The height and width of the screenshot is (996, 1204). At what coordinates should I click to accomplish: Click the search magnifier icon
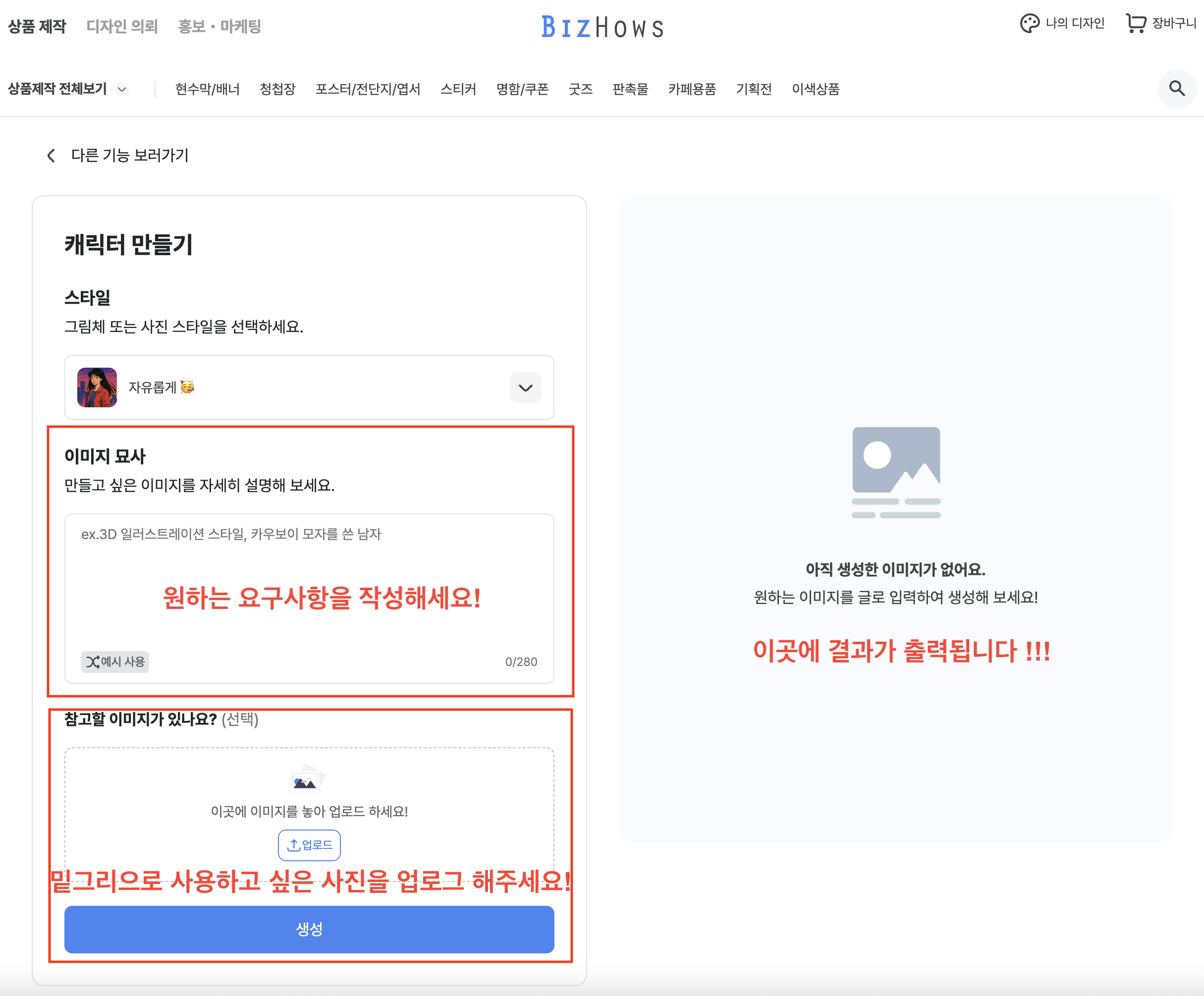click(x=1176, y=88)
